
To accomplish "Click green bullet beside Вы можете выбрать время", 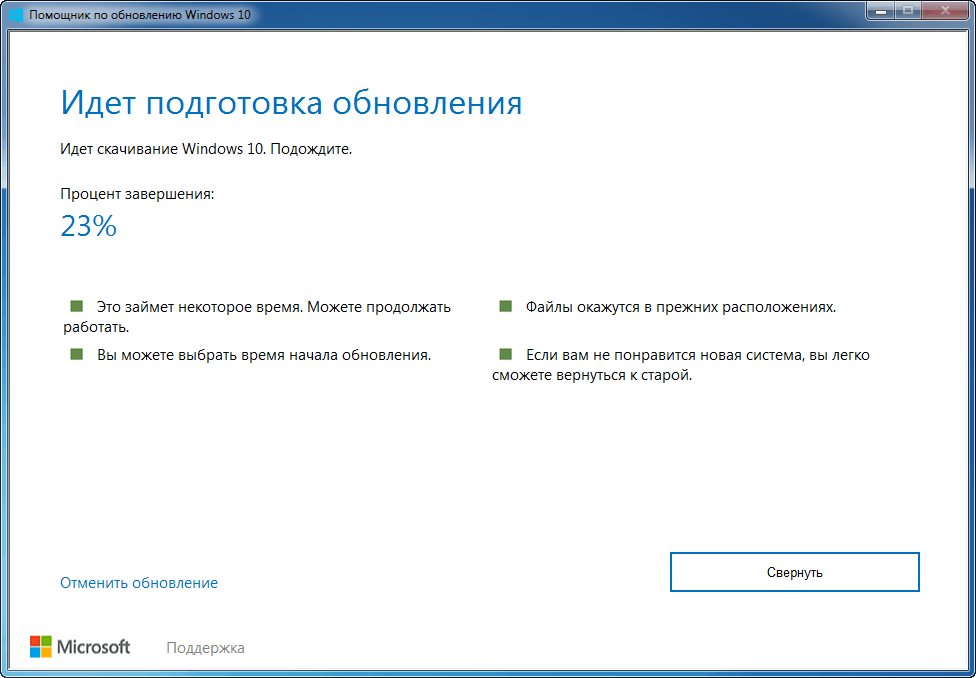I will 77,354.
